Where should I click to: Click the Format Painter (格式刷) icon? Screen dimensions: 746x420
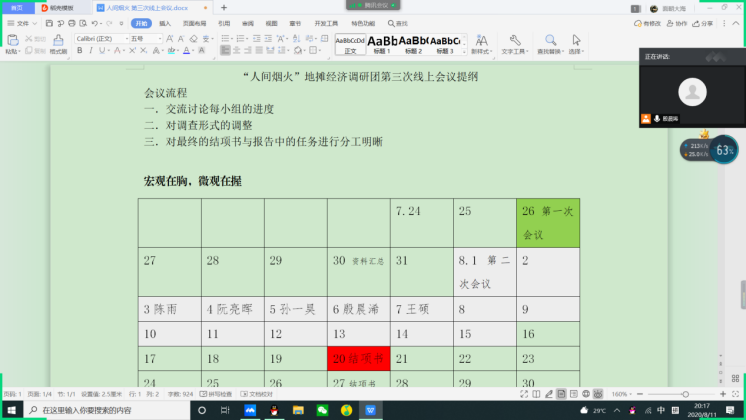coord(58,41)
